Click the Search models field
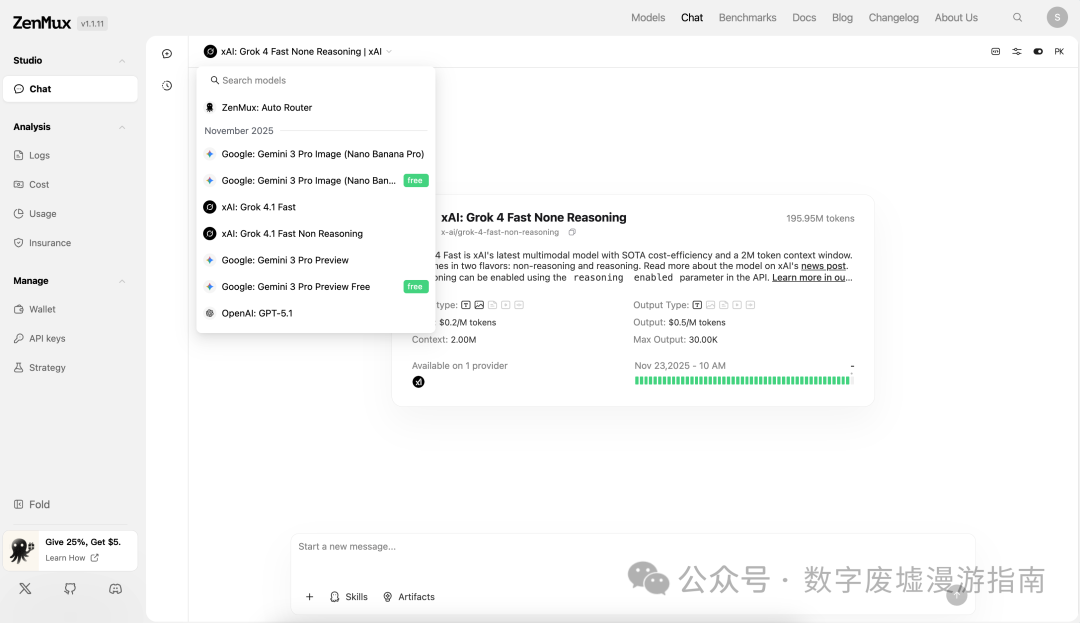Image resolution: width=1080 pixels, height=623 pixels. (x=315, y=81)
